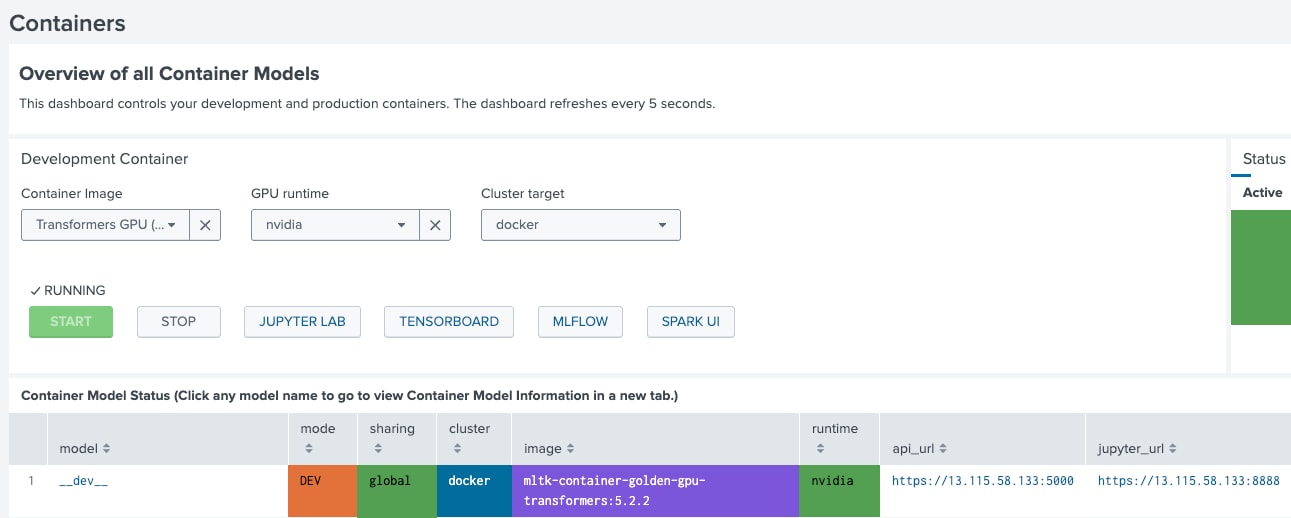The width and height of the screenshot is (1291, 518).
Task: Launch JUPYTER LAB
Action: coord(302,321)
